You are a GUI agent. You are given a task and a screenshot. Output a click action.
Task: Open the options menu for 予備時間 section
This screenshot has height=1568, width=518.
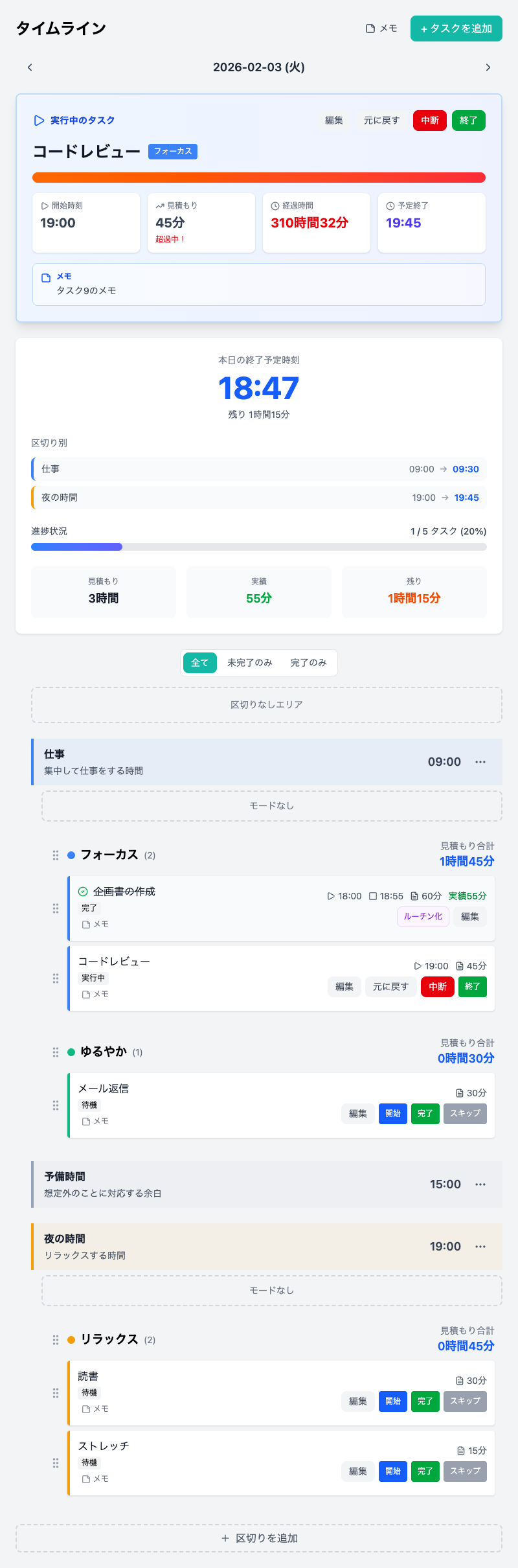tap(480, 1184)
